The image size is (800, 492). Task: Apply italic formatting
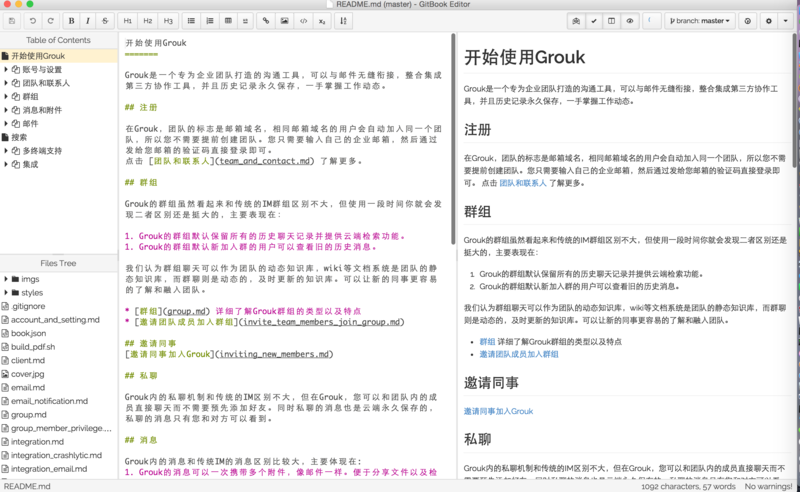point(88,21)
